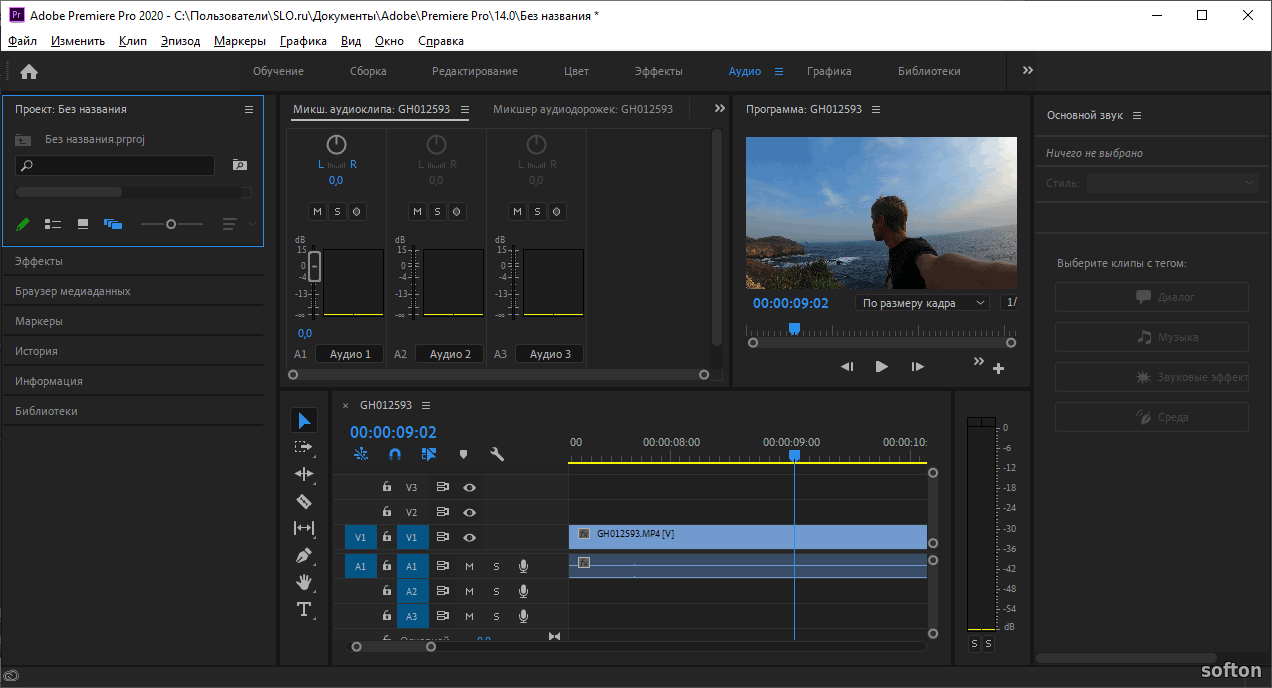Toggle Solo on timeline track A2
1272x688 pixels.
pyautogui.click(x=496, y=591)
